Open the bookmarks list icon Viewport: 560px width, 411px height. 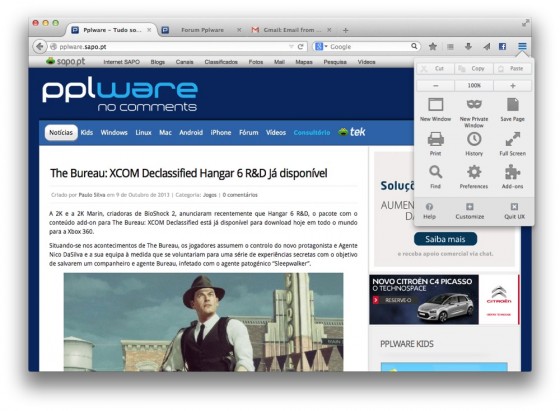click(x=450, y=46)
